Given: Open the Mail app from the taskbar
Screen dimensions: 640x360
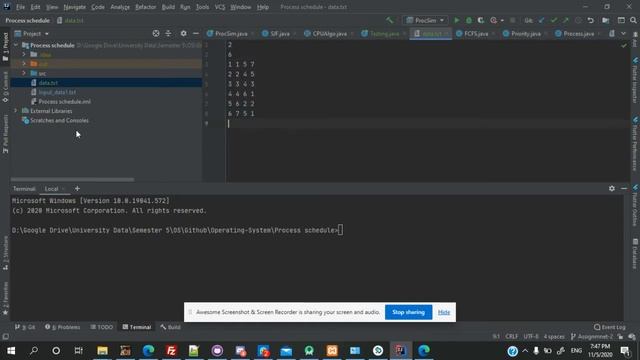Looking at the screenshot, I should coord(286,350).
